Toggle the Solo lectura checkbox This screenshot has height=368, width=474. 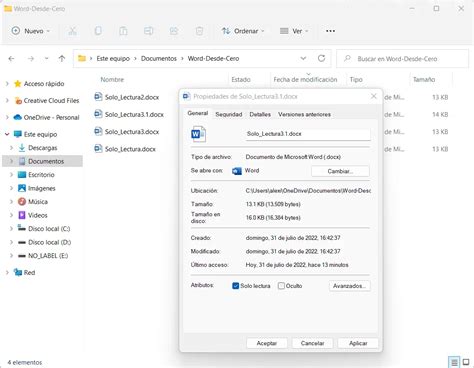[x=235, y=286]
